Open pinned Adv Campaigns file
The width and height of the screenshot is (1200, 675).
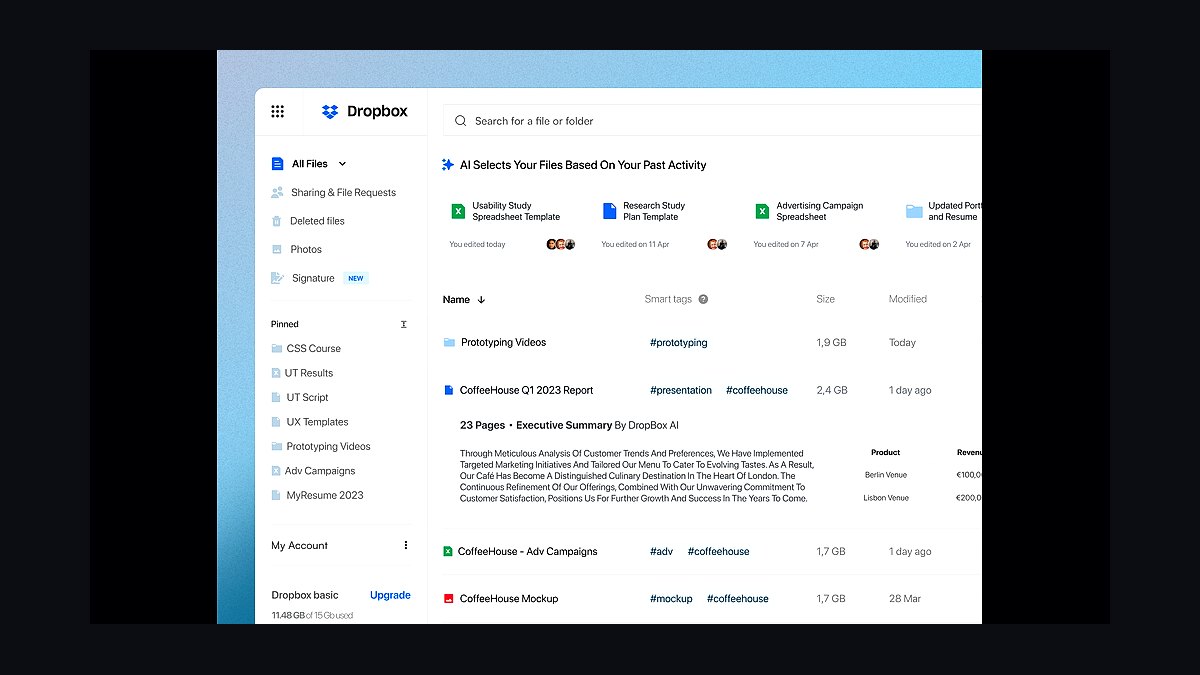320,471
